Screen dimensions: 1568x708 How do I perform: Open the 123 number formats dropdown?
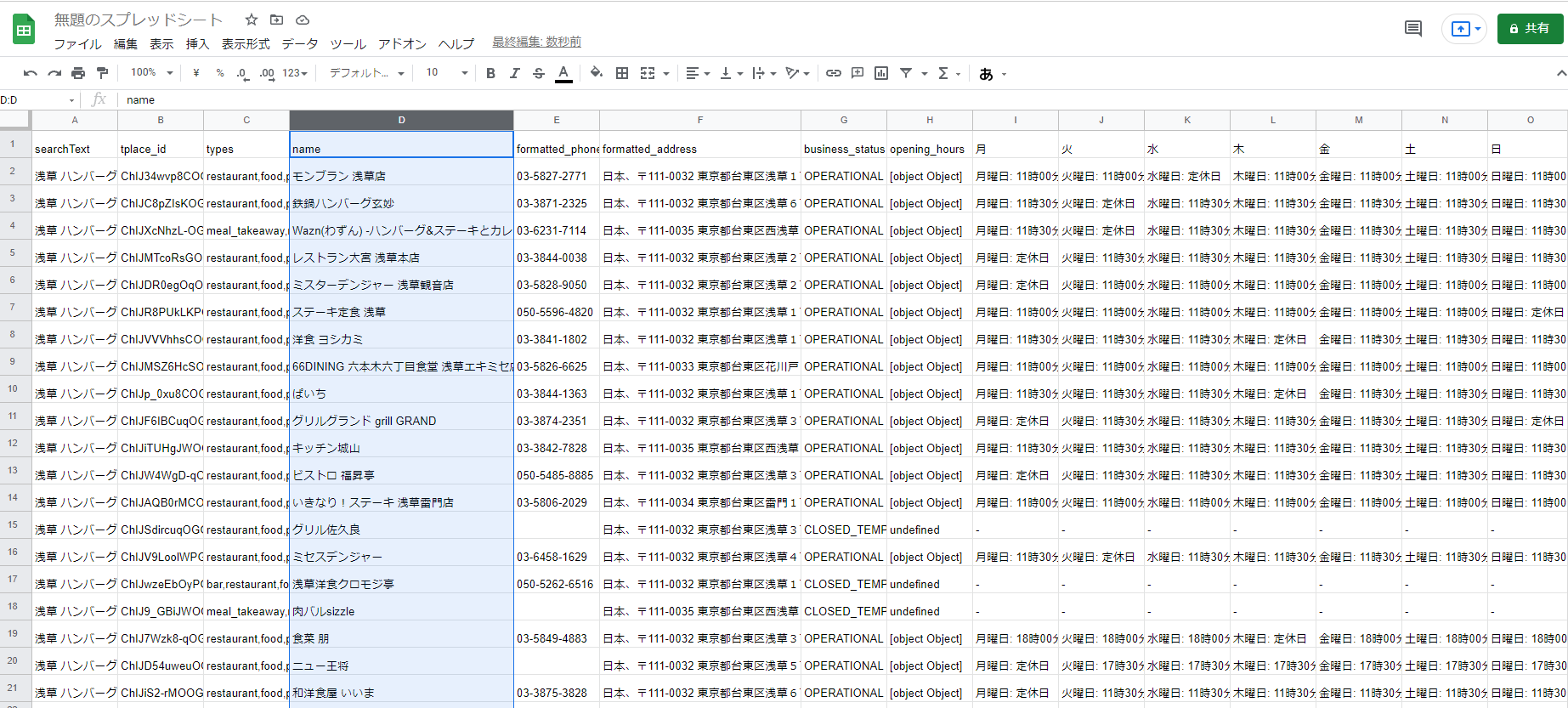tap(295, 73)
